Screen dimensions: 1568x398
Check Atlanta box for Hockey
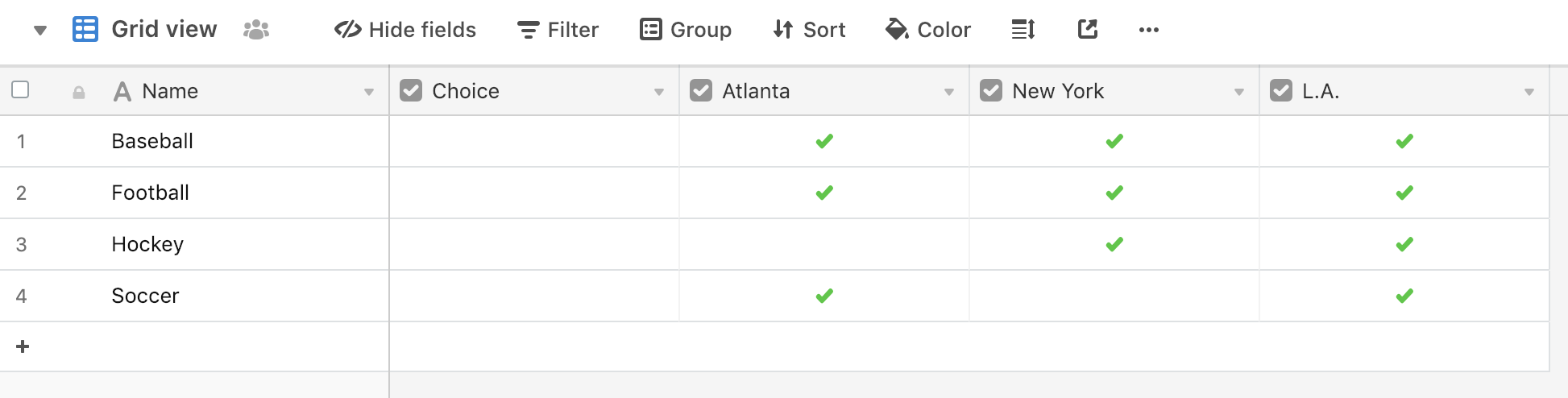click(824, 244)
